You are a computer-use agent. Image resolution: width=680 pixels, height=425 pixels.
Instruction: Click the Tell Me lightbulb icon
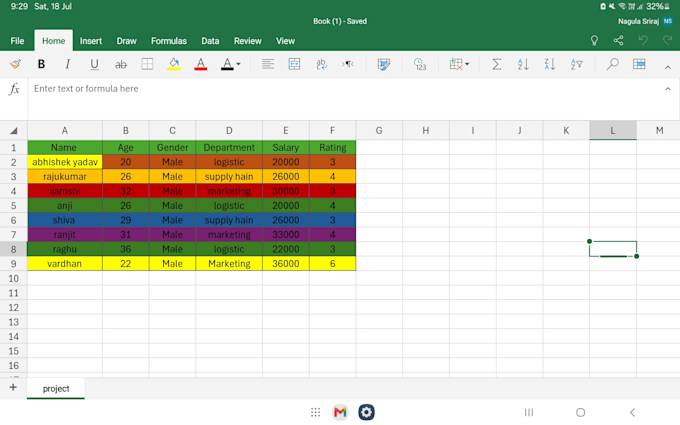click(594, 41)
